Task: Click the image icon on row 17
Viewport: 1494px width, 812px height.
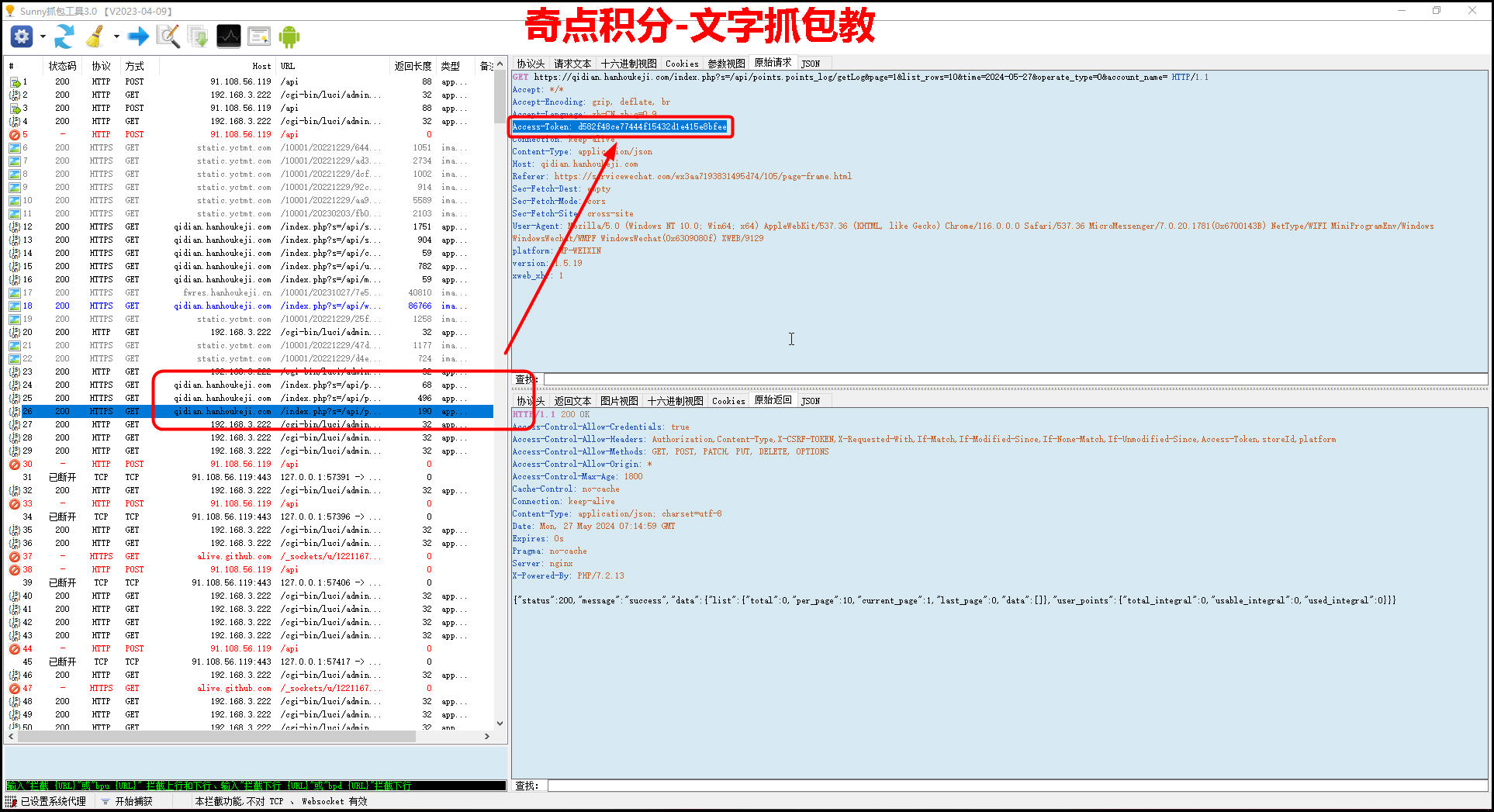Action: 15,293
